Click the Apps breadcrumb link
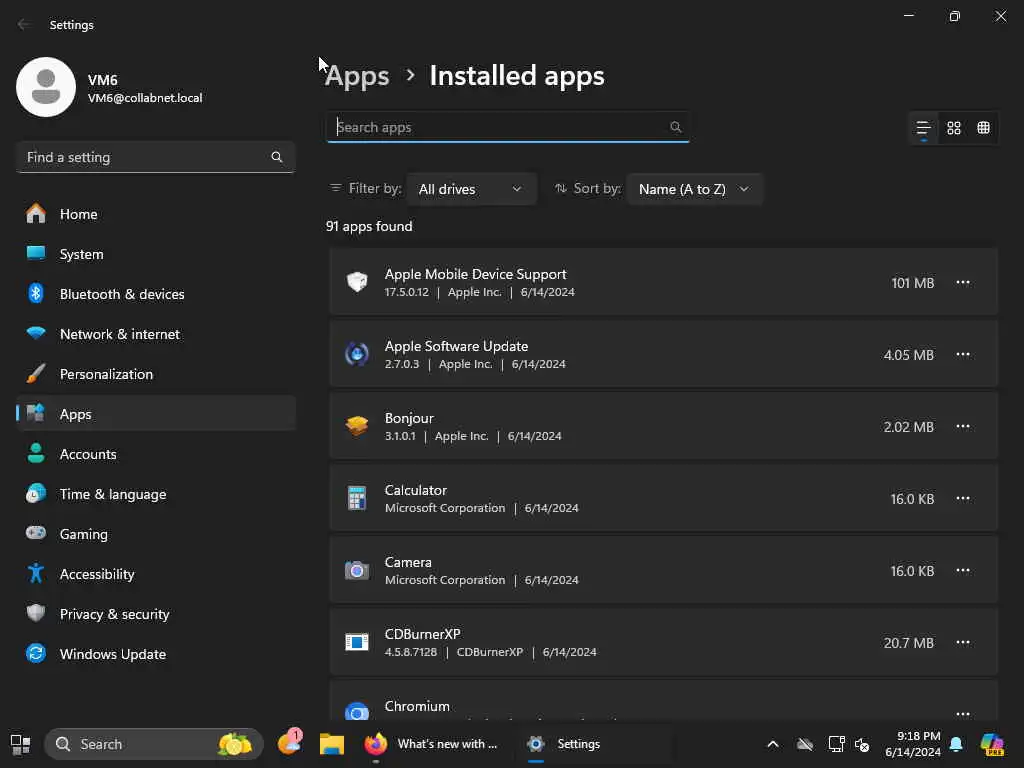The height and width of the screenshot is (768, 1024). (357, 76)
